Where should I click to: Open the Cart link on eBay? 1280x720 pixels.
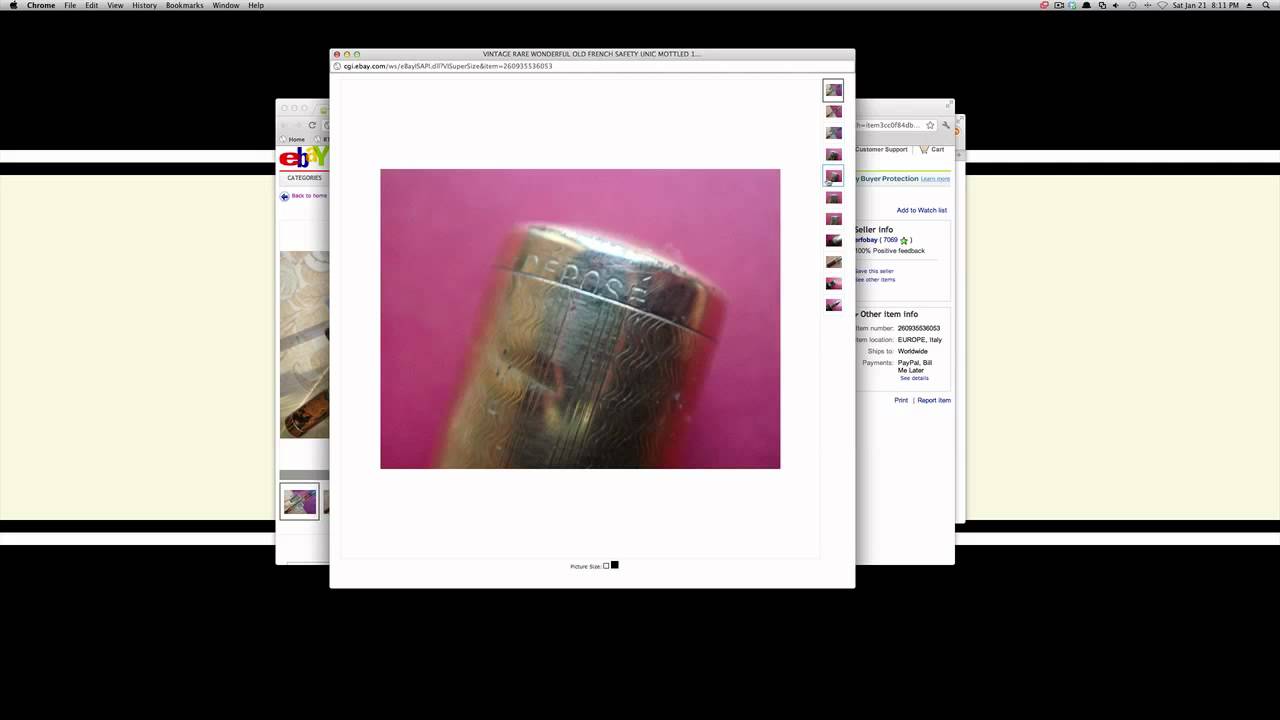(938, 149)
